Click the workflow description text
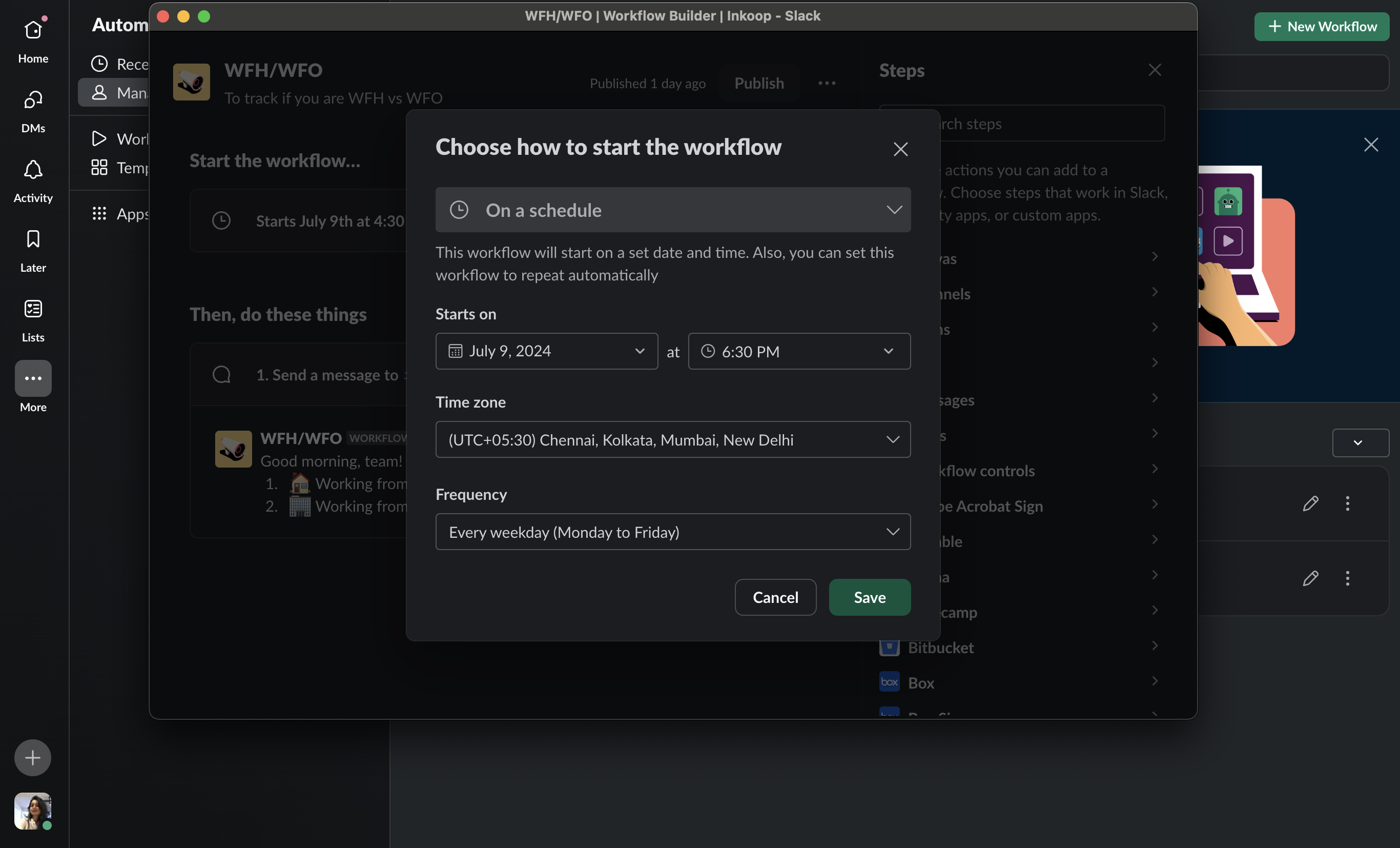1400x848 pixels. click(x=334, y=98)
